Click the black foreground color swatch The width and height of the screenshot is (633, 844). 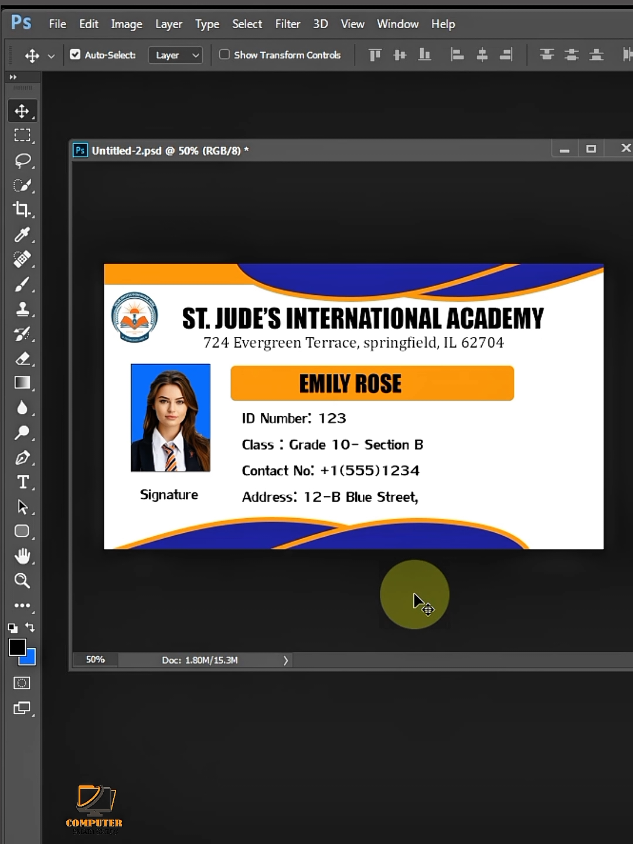point(16,647)
